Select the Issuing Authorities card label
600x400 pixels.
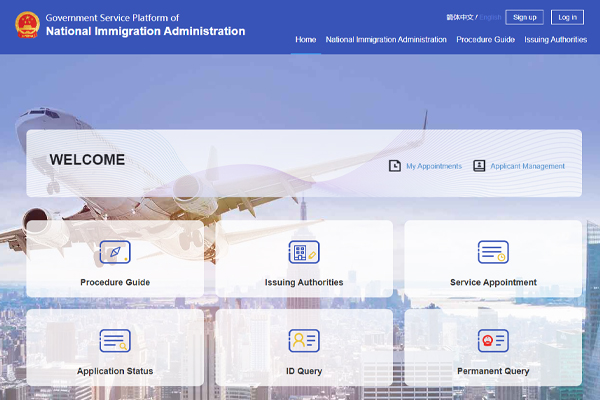coord(304,282)
